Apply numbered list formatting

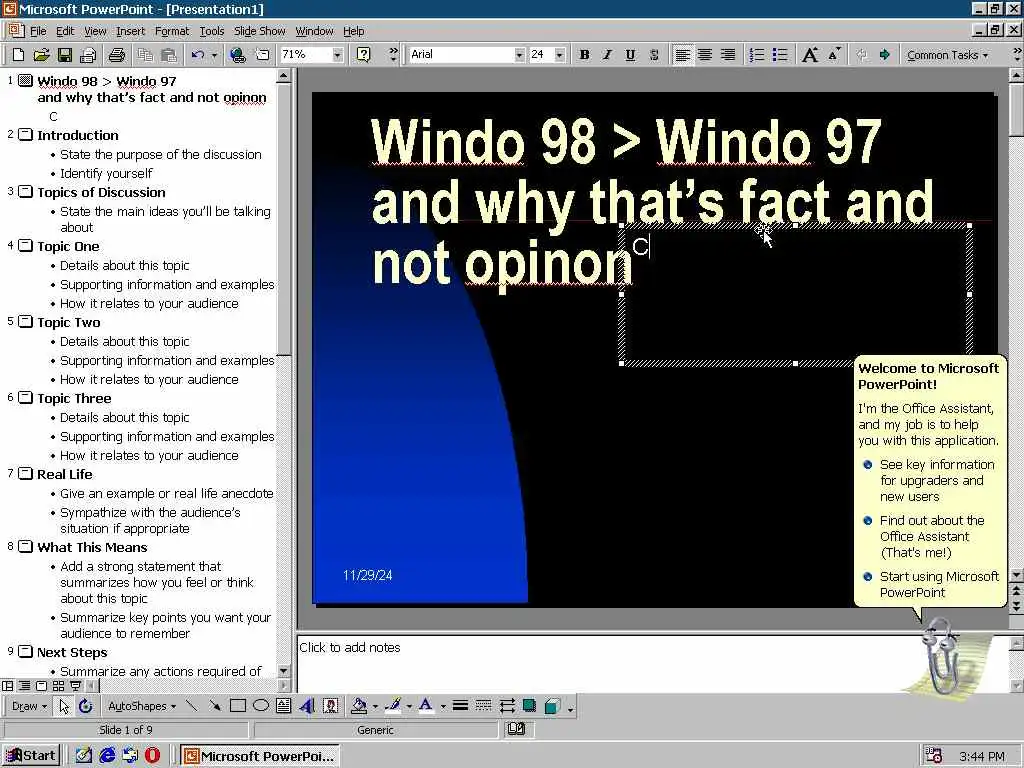[x=756, y=55]
